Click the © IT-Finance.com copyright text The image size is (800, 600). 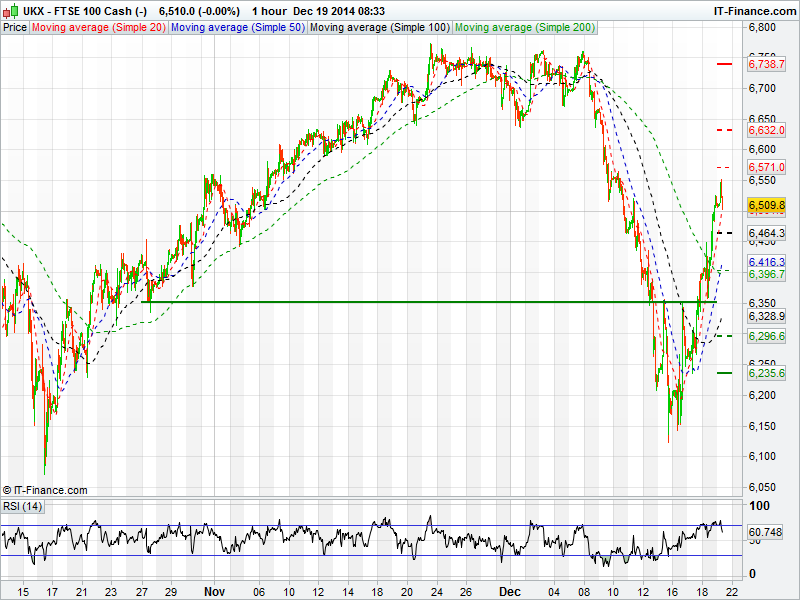coord(45,490)
